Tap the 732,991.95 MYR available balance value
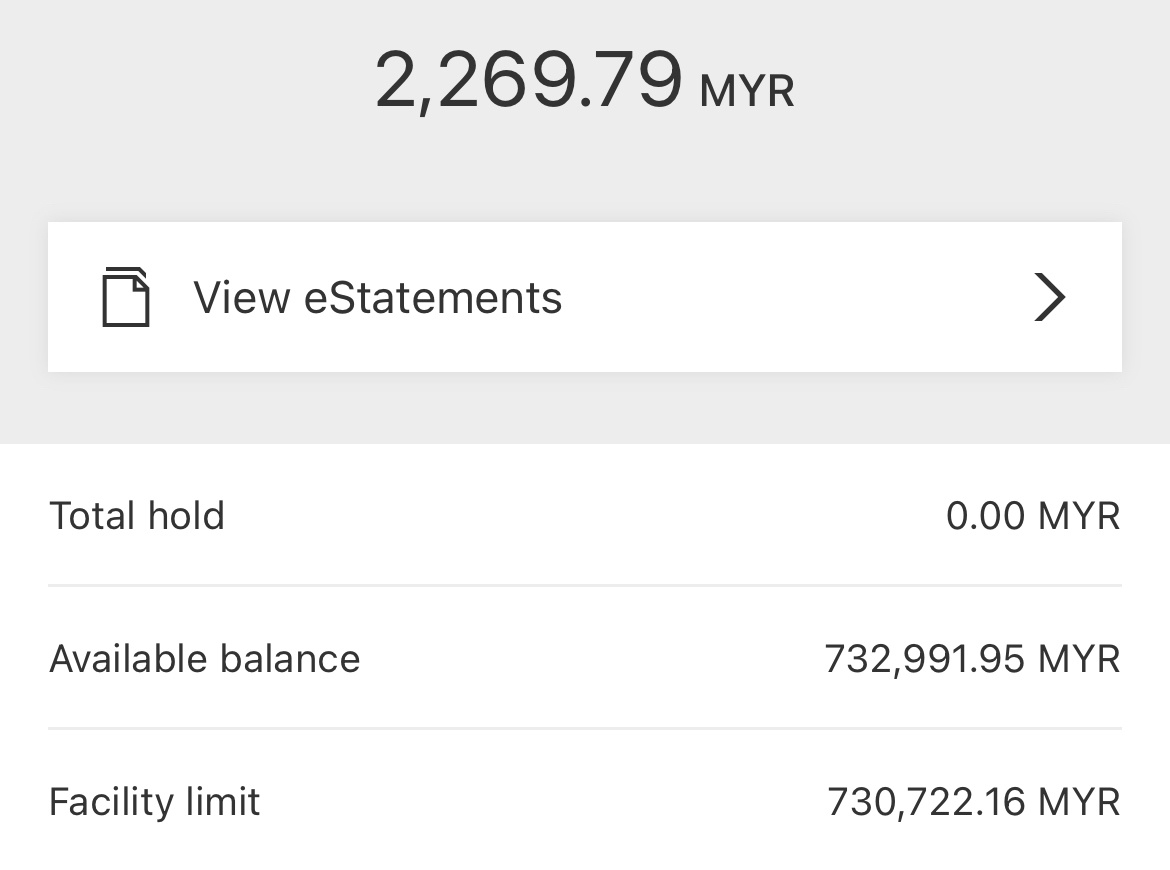This screenshot has height=870, width=1170. point(972,660)
